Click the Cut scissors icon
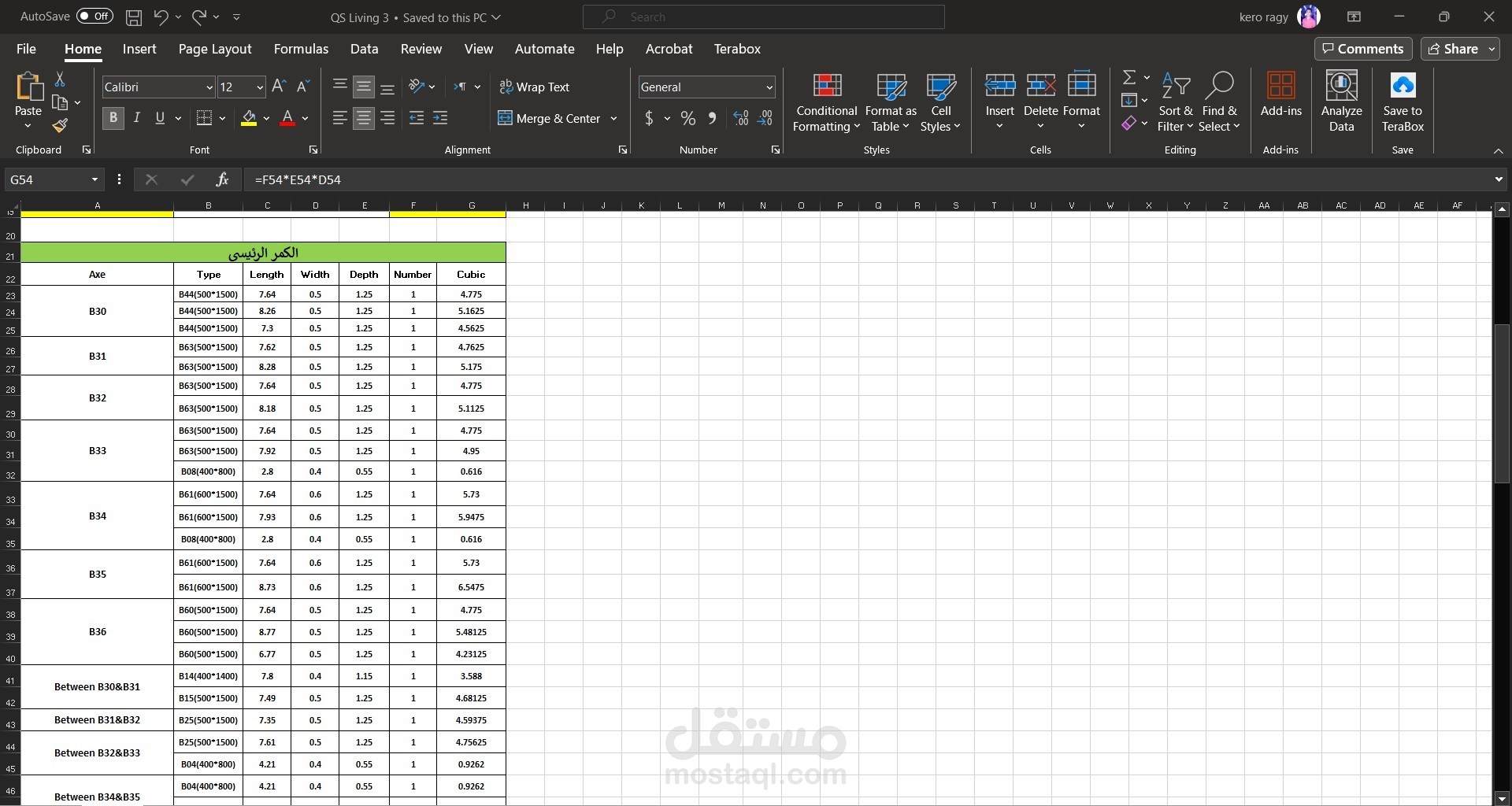The width and height of the screenshot is (1512, 806). tap(60, 79)
